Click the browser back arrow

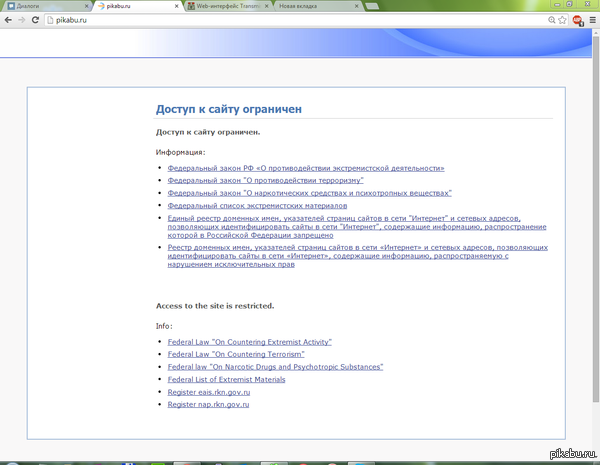click(8, 20)
